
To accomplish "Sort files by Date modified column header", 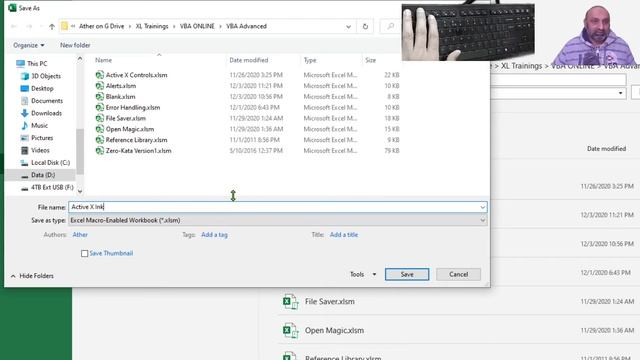I will pos(249,60).
